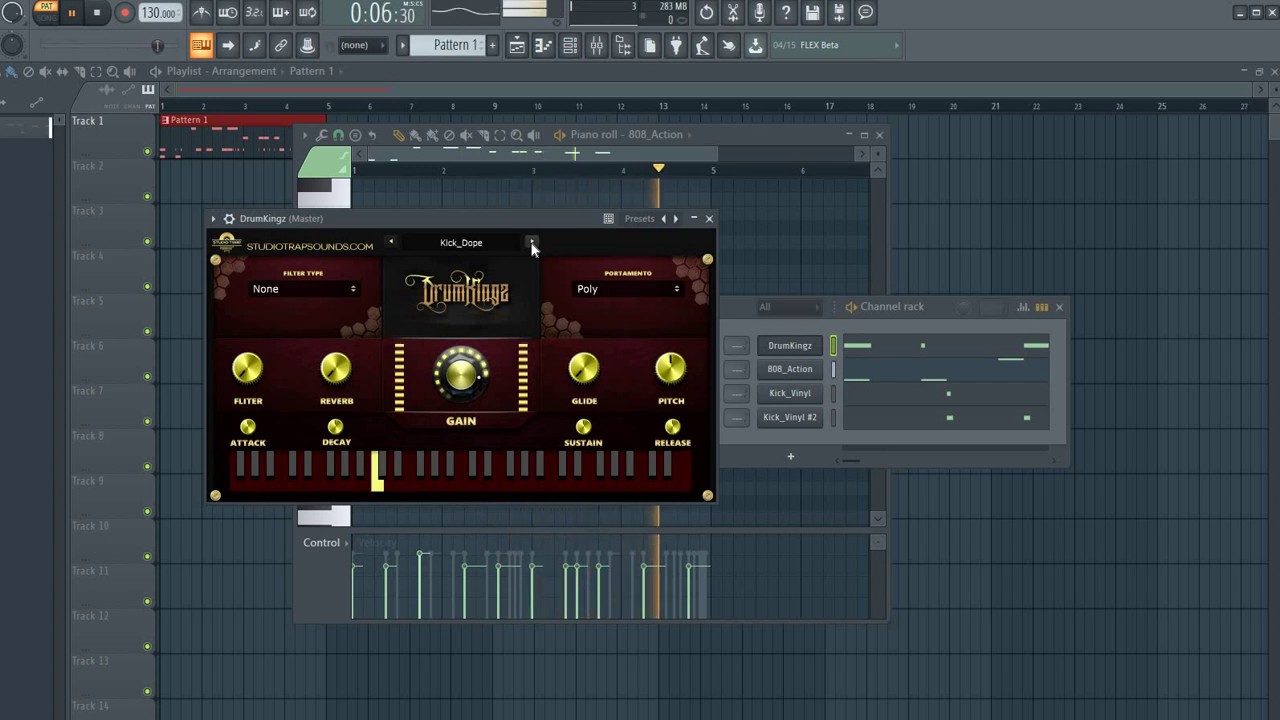This screenshot has height=720, width=1280.
Task: Toggle the overdub/blend recording icon
Action: point(281,13)
